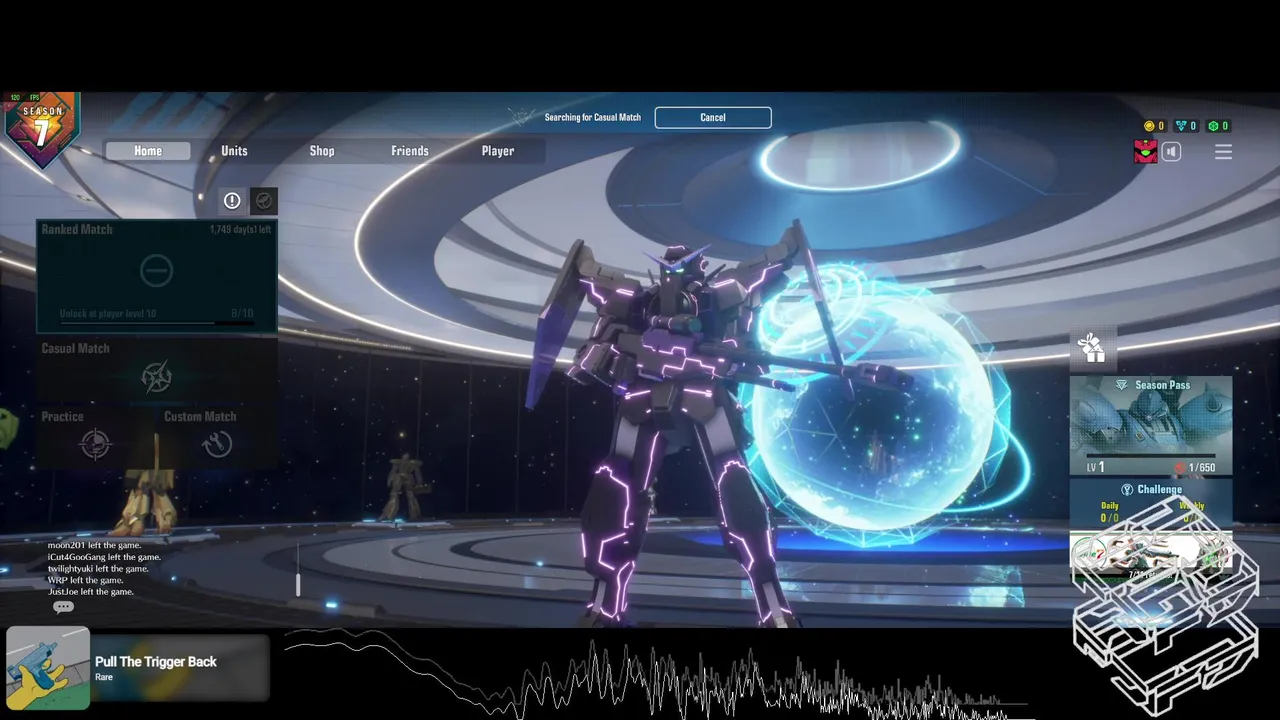Start a Casual Match
Image resolution: width=1280 pixels, height=720 pixels.
click(x=157, y=369)
